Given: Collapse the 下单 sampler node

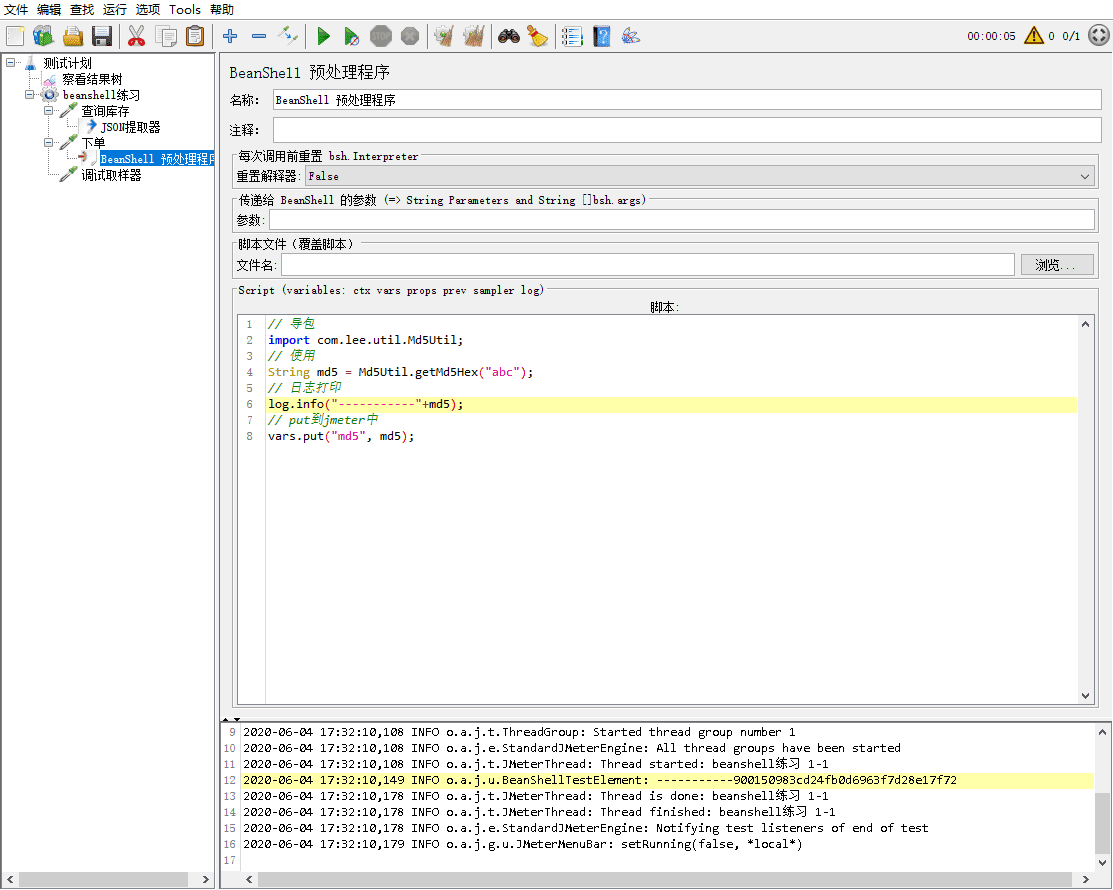Looking at the screenshot, I should point(48,143).
